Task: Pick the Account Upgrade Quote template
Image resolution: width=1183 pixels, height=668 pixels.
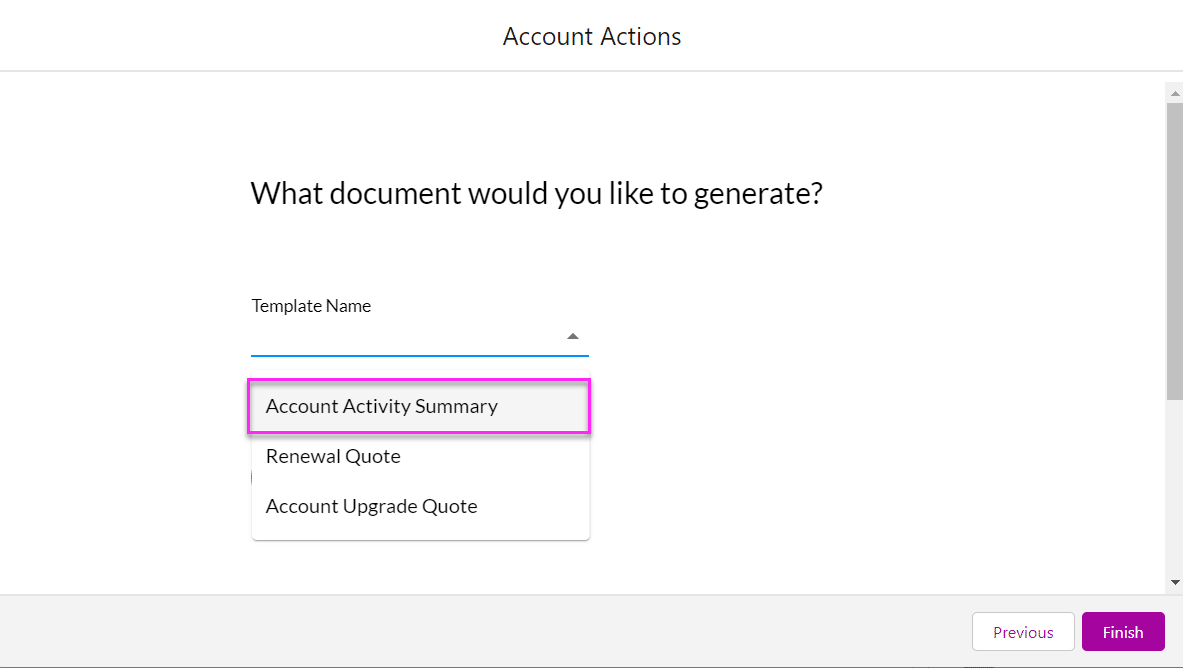Action: [x=371, y=507]
